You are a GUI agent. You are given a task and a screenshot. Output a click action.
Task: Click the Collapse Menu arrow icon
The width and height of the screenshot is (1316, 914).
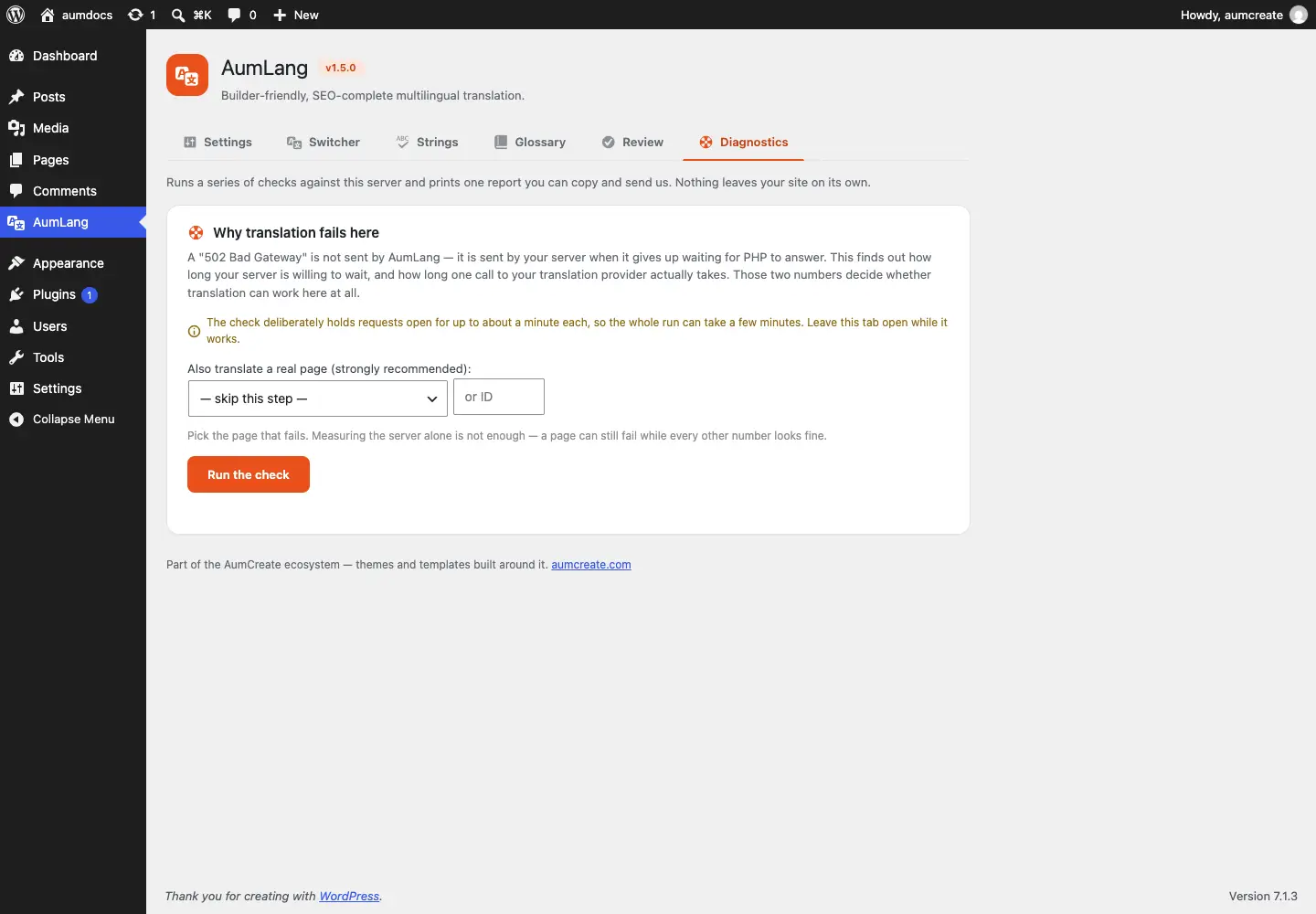(16, 420)
